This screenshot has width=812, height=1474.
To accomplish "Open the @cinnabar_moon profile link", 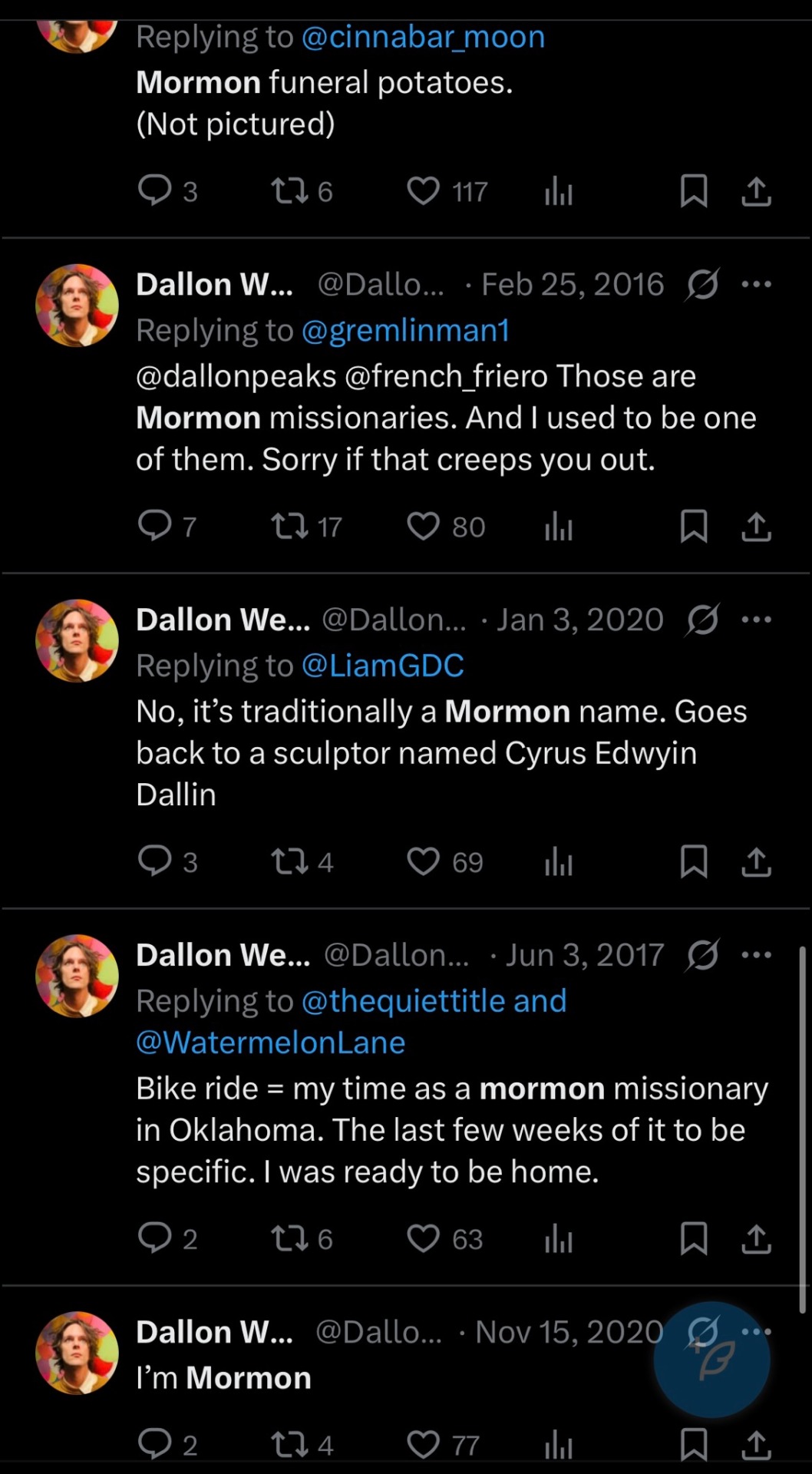I will pyautogui.click(x=423, y=37).
